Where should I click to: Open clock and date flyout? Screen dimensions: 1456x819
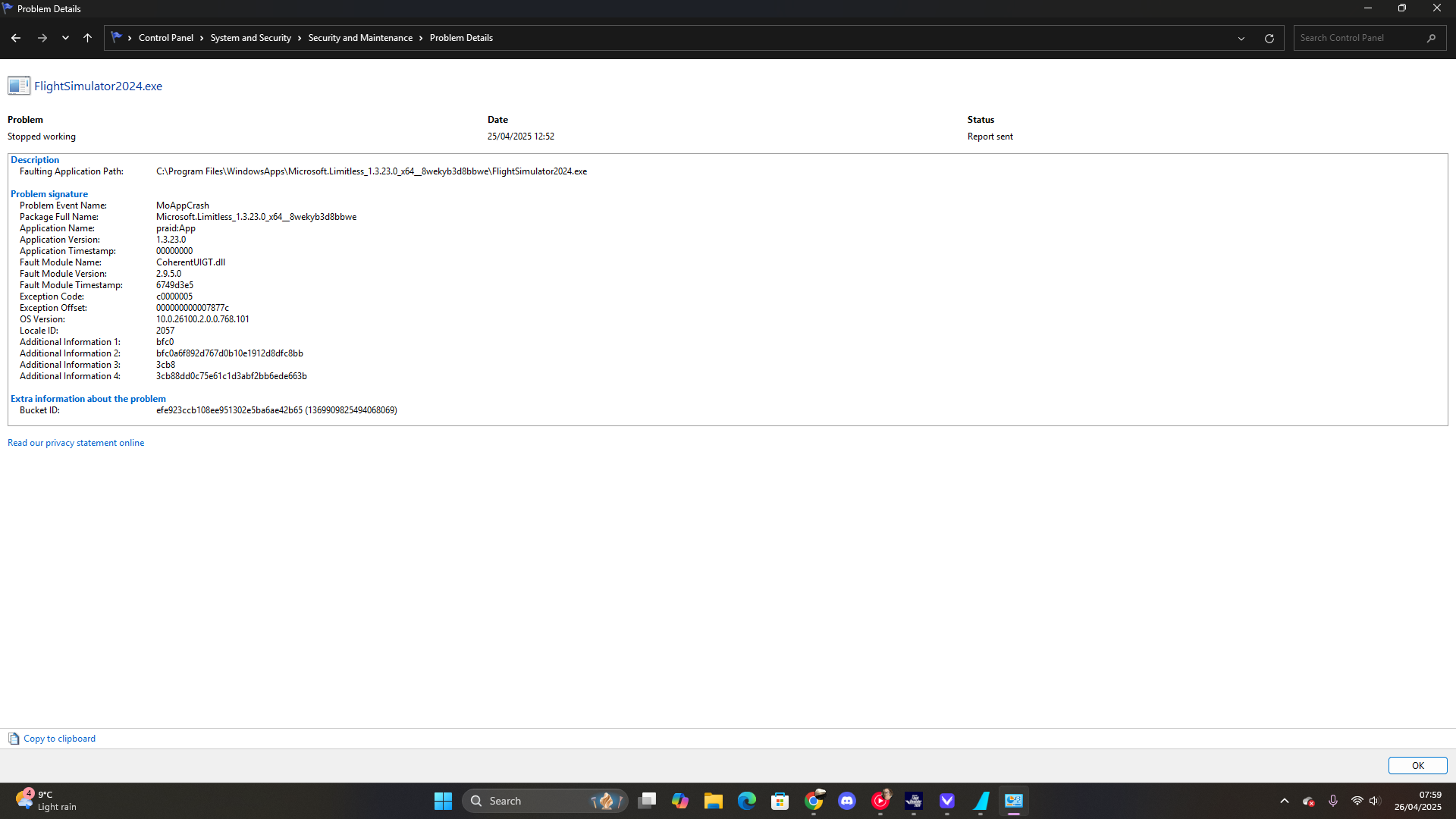click(1417, 801)
